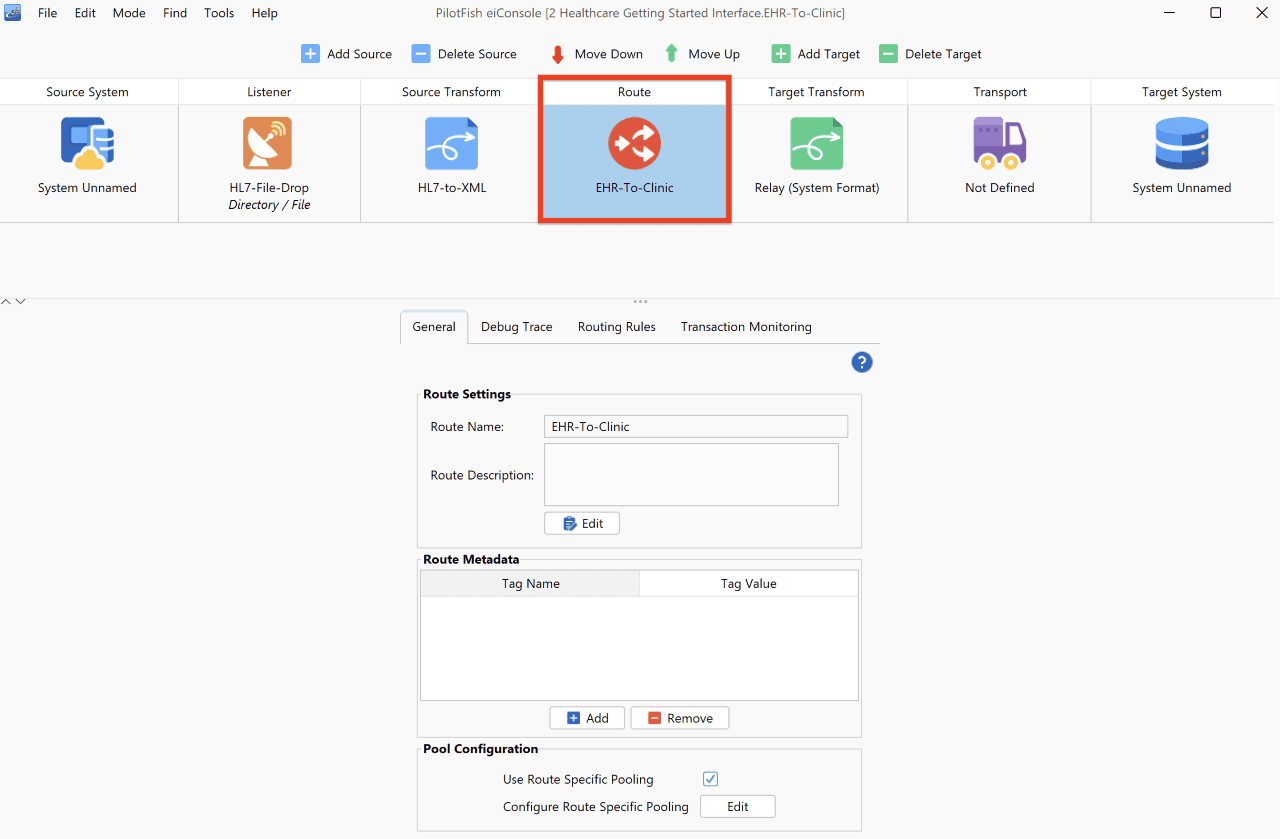
Task: Click the PilotFish app icon in title bar
Action: click(x=13, y=13)
